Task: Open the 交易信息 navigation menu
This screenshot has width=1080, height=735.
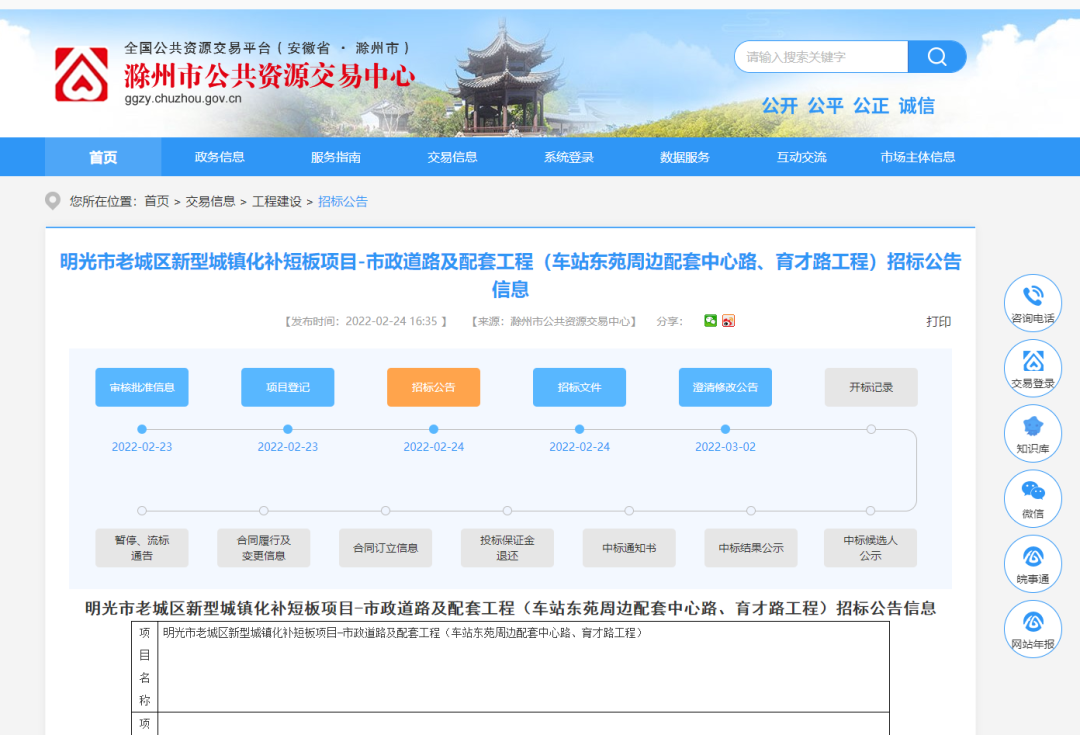Action: tap(452, 157)
